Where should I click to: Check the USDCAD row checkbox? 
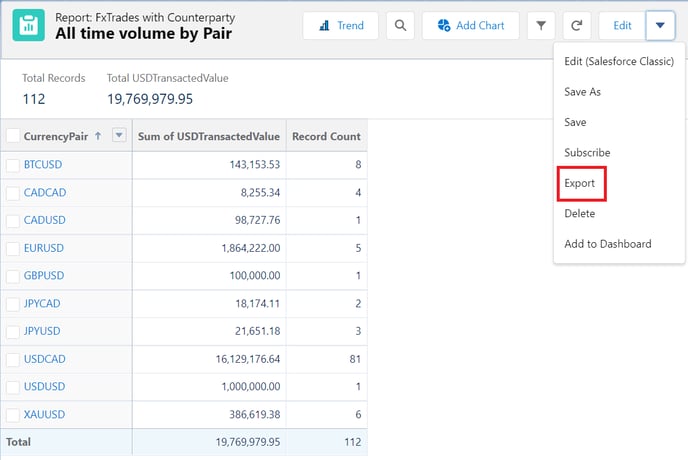click(x=13, y=358)
